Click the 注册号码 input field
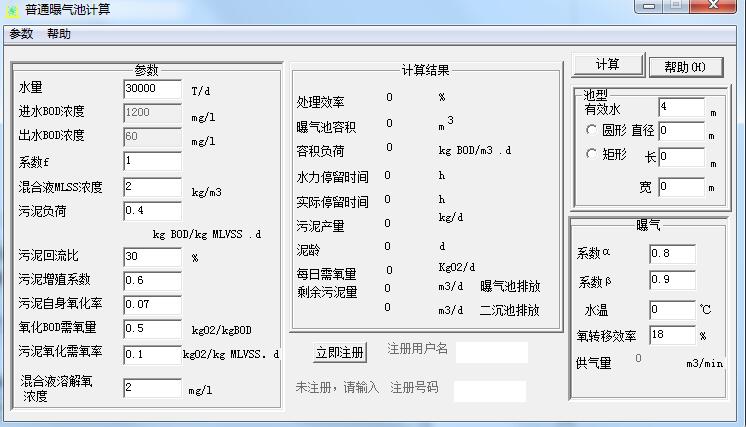 click(490, 391)
